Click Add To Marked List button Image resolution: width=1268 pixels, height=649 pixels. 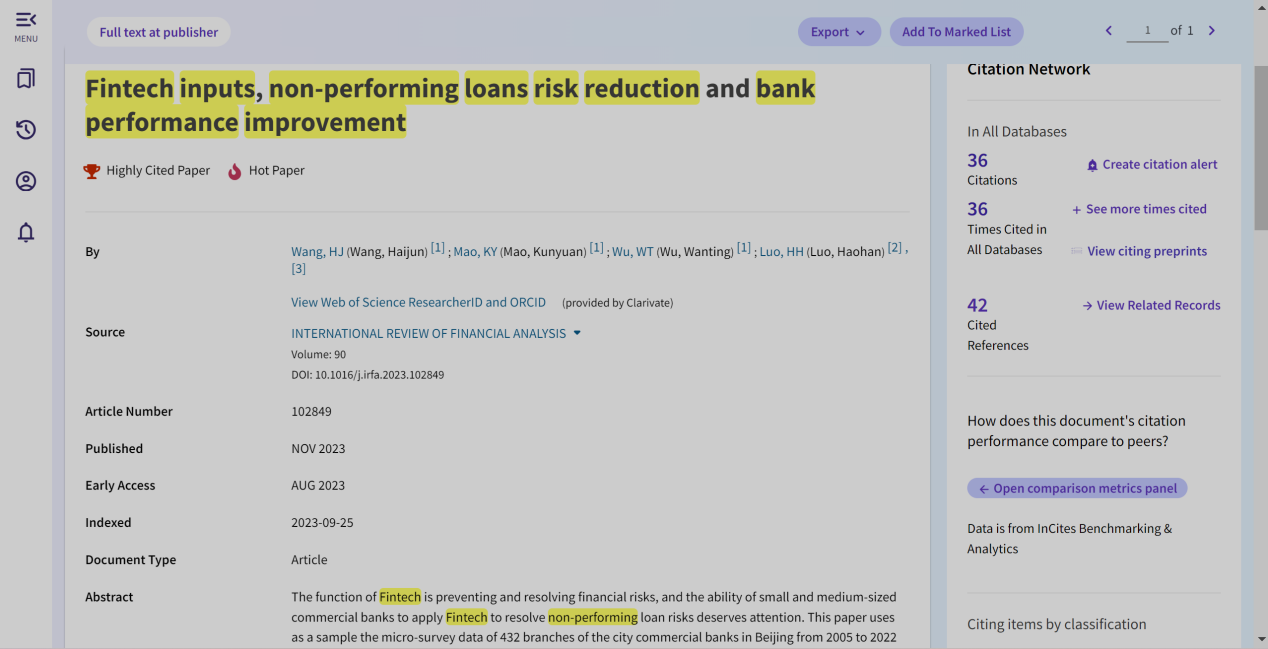click(x=956, y=32)
